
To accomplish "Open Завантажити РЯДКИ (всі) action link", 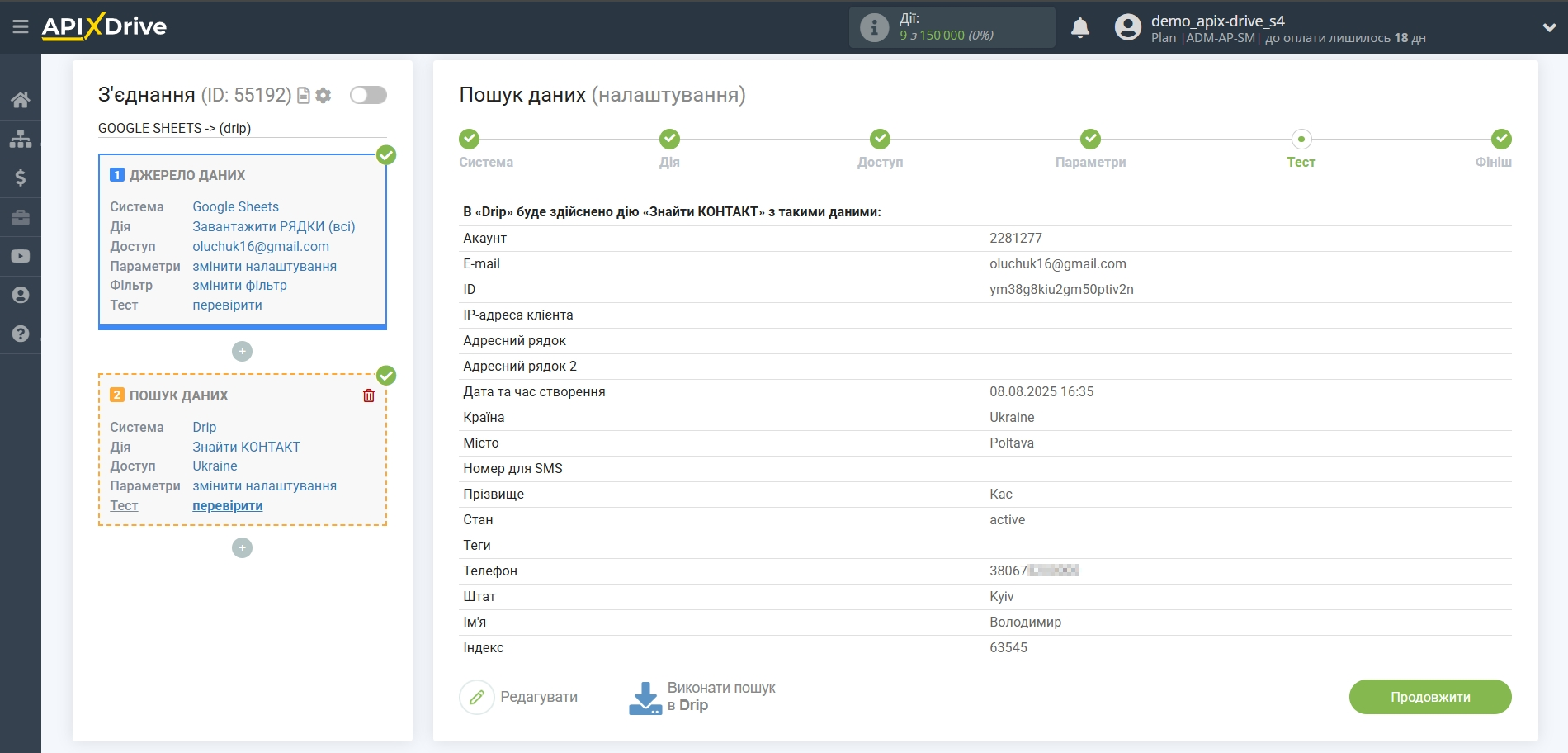I will (x=274, y=226).
